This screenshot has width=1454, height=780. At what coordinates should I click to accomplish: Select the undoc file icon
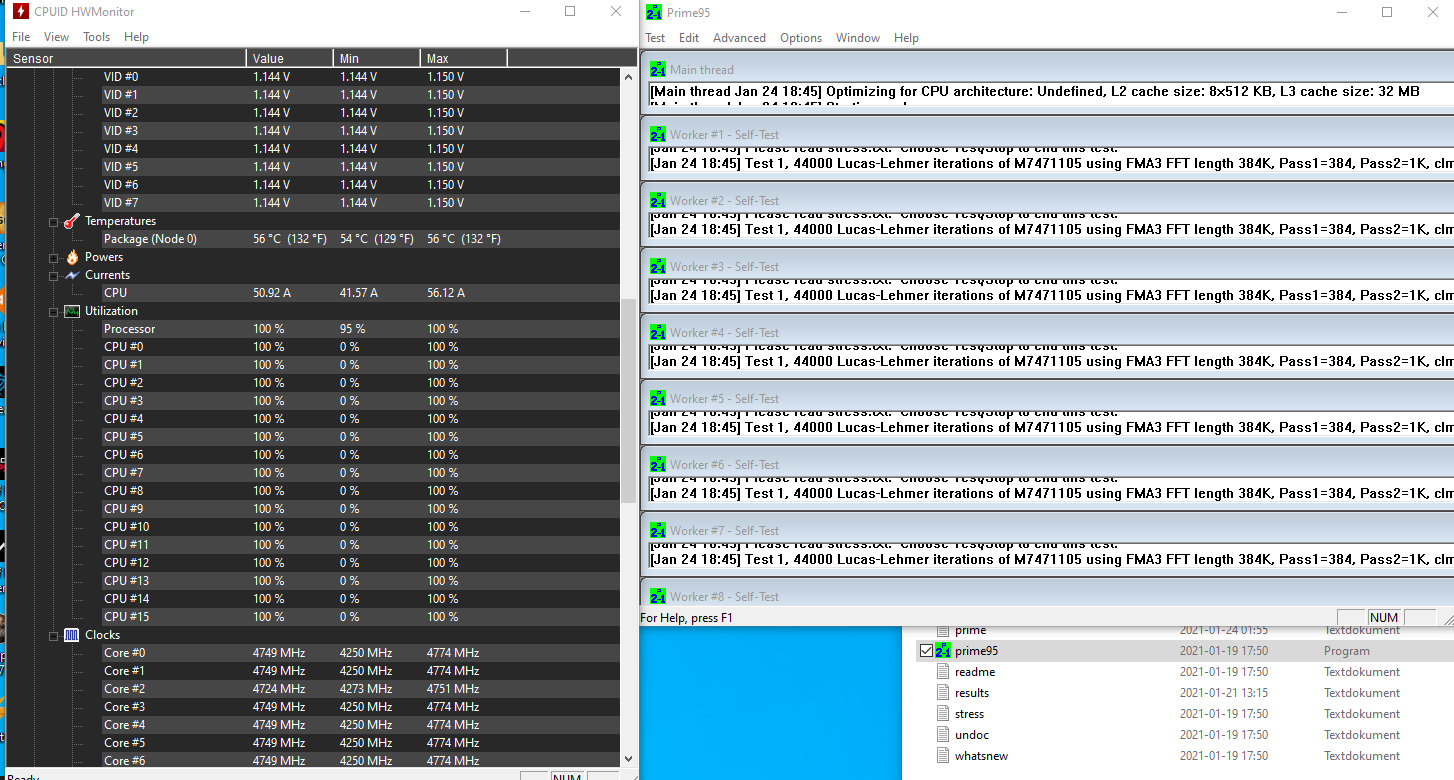943,735
